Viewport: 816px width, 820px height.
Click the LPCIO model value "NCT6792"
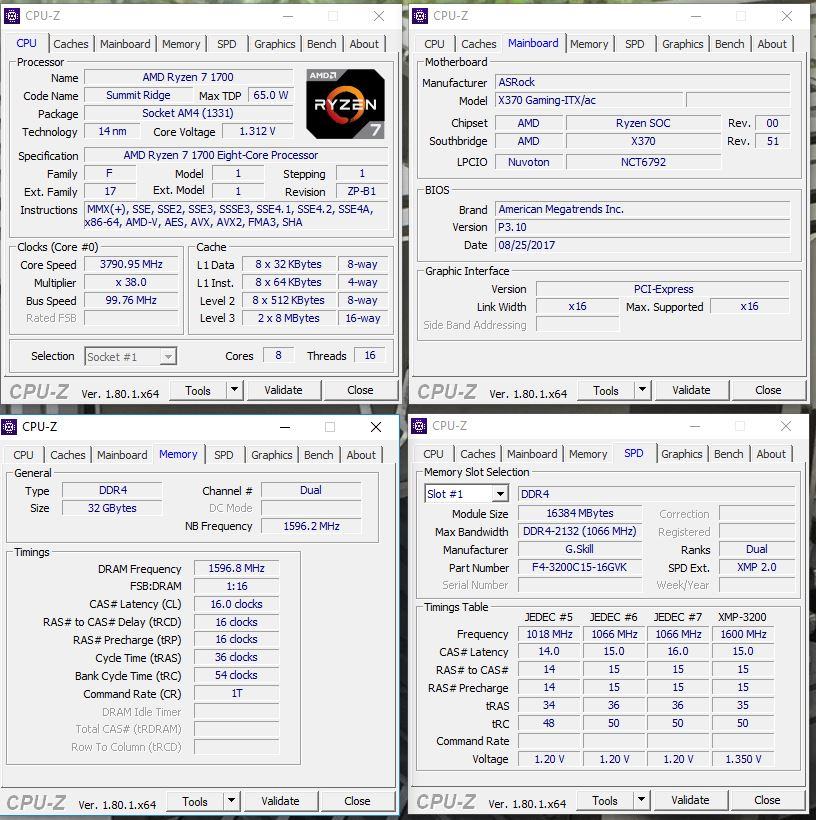pyautogui.click(x=643, y=162)
